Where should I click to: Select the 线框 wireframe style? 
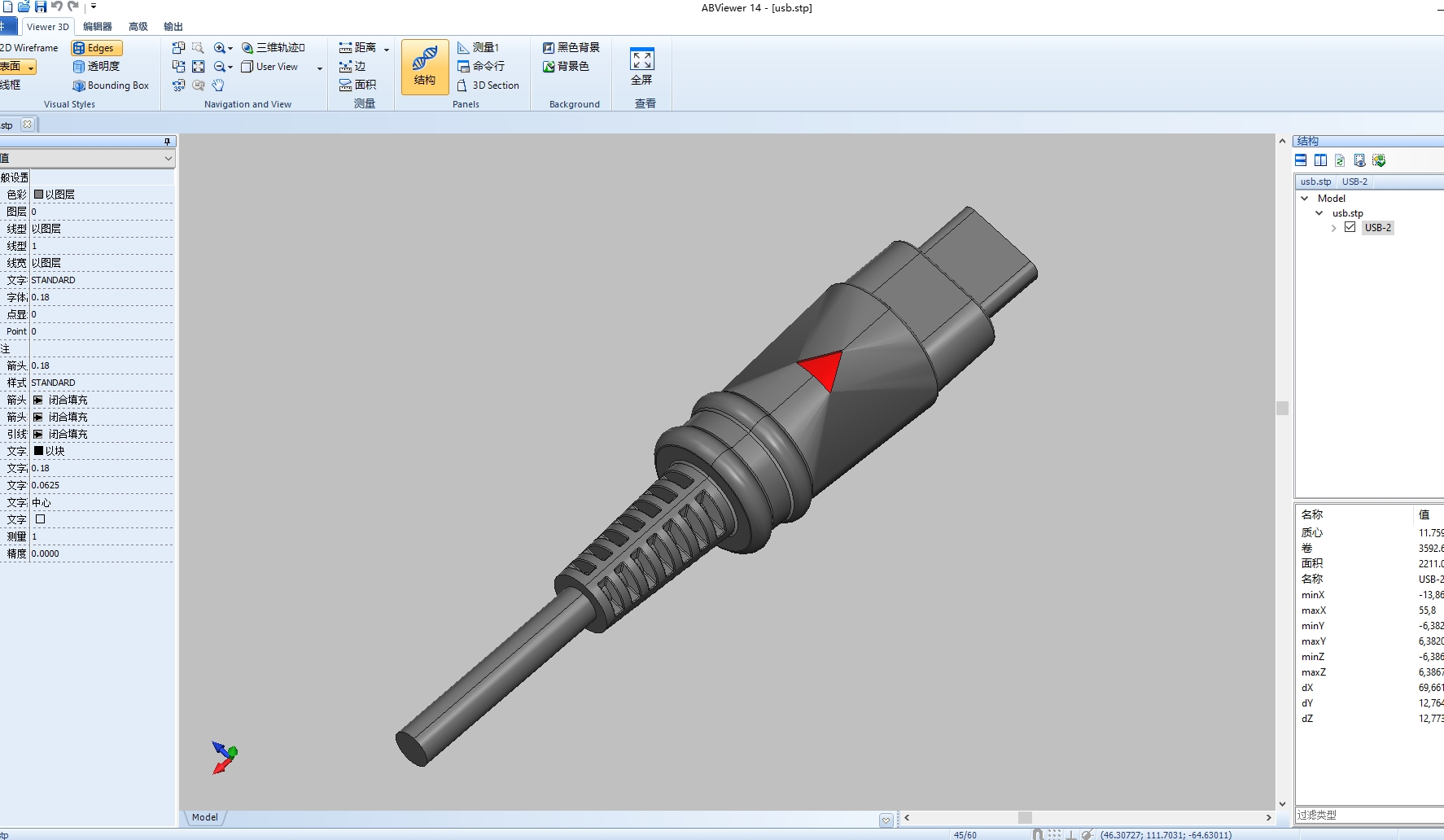tap(11, 85)
